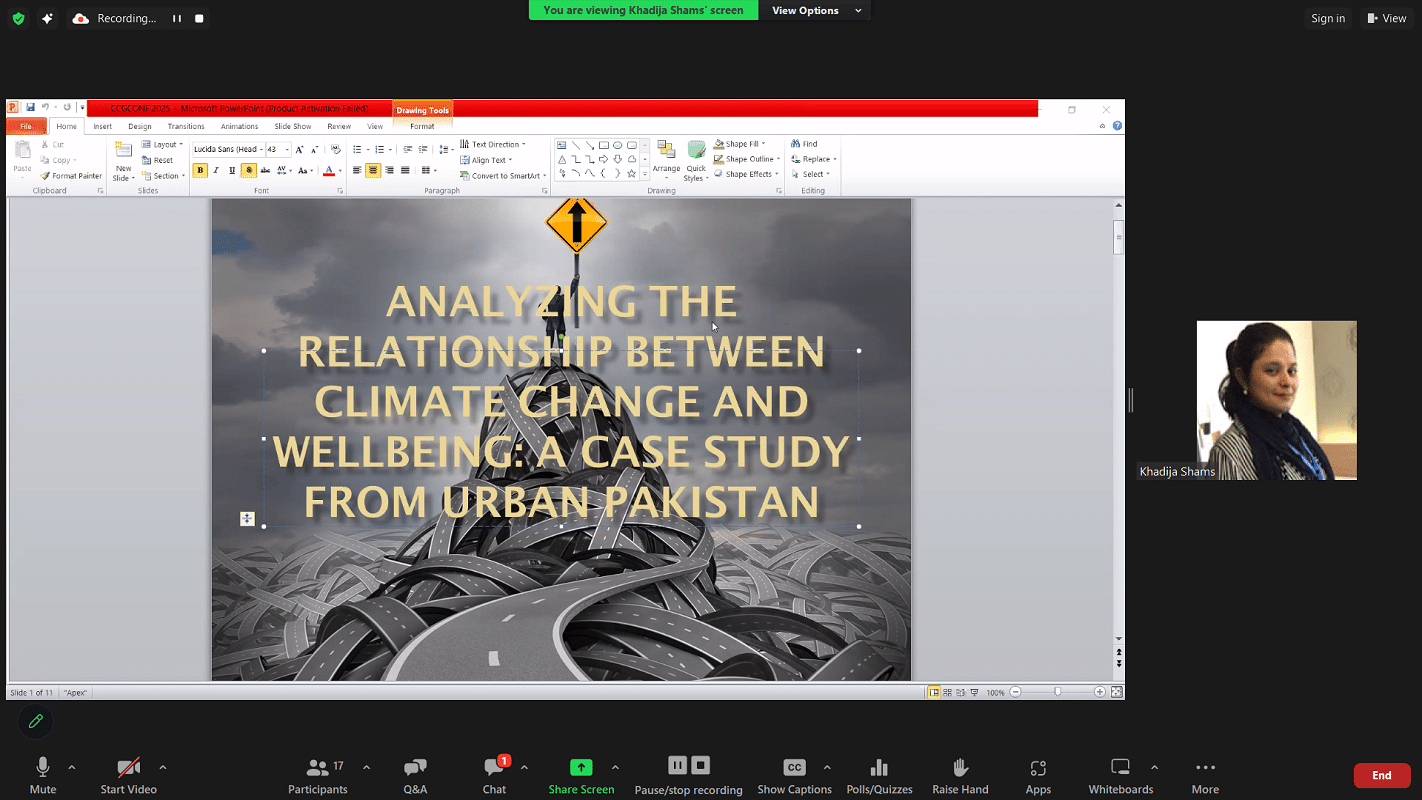The image size is (1422, 800).
Task: Toggle Start Video camera
Action: click(128, 768)
